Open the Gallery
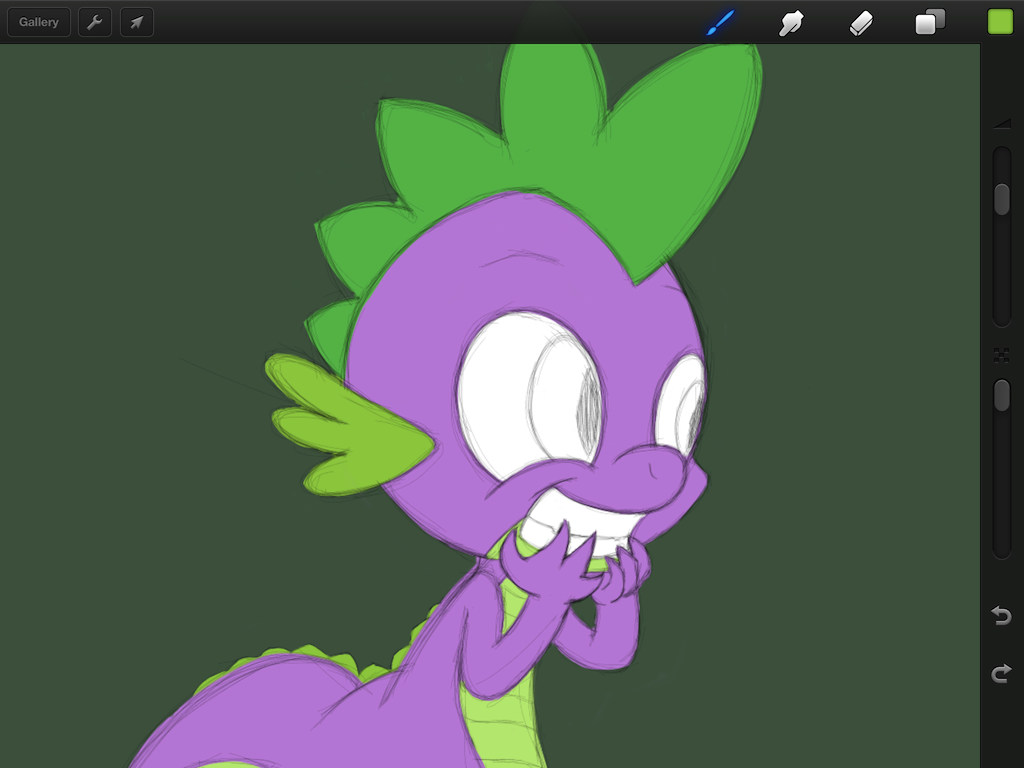 coord(38,22)
